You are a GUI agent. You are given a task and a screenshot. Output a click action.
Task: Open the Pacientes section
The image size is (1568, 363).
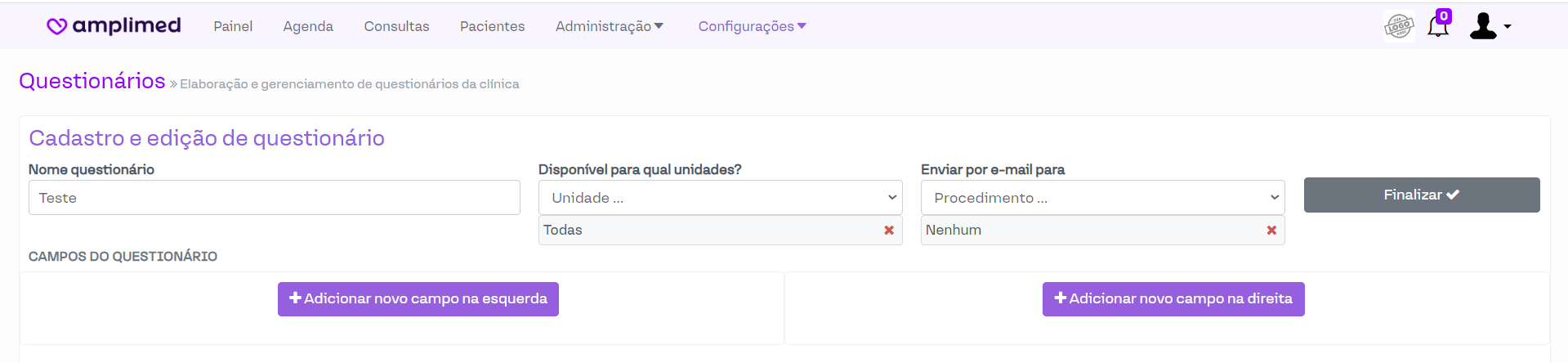coord(492,26)
